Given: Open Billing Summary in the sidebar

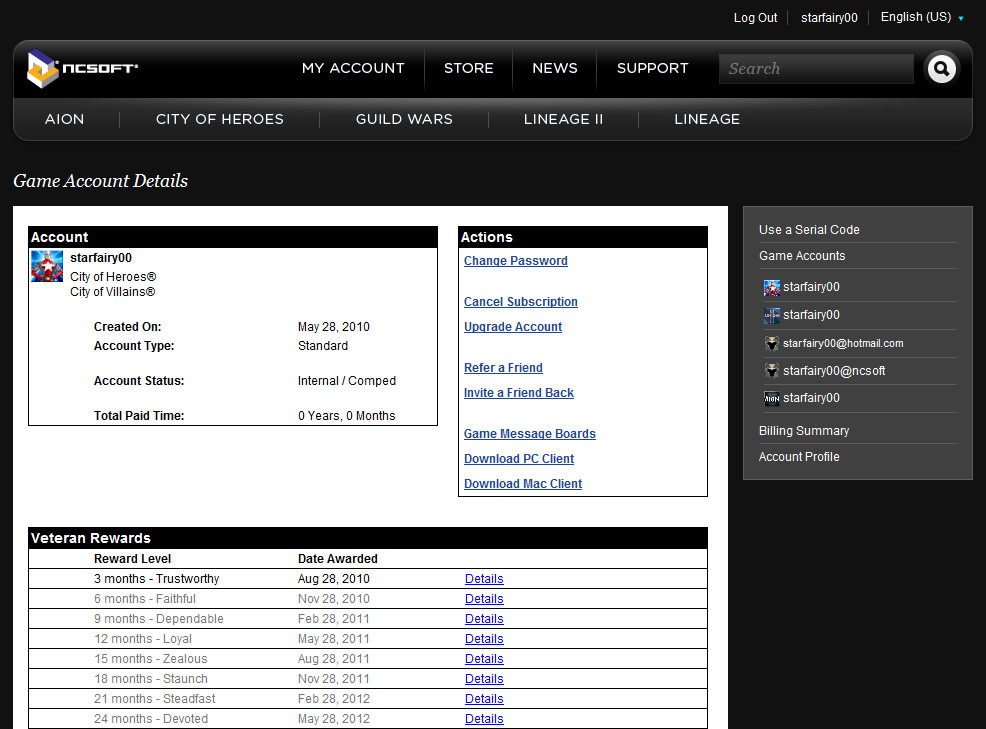Looking at the screenshot, I should [x=804, y=431].
